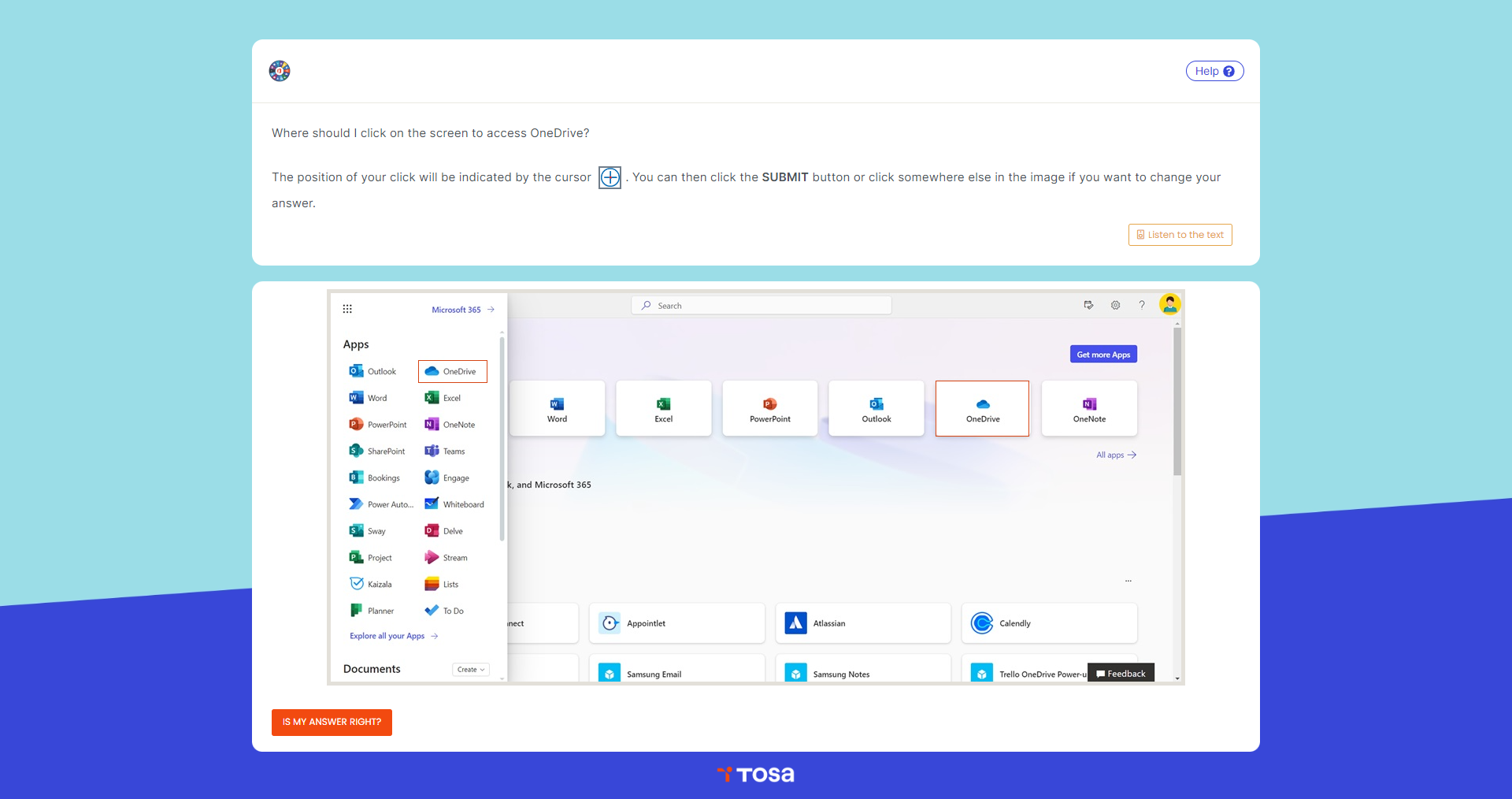
Task: Open the Appointlet app card
Action: pos(677,623)
